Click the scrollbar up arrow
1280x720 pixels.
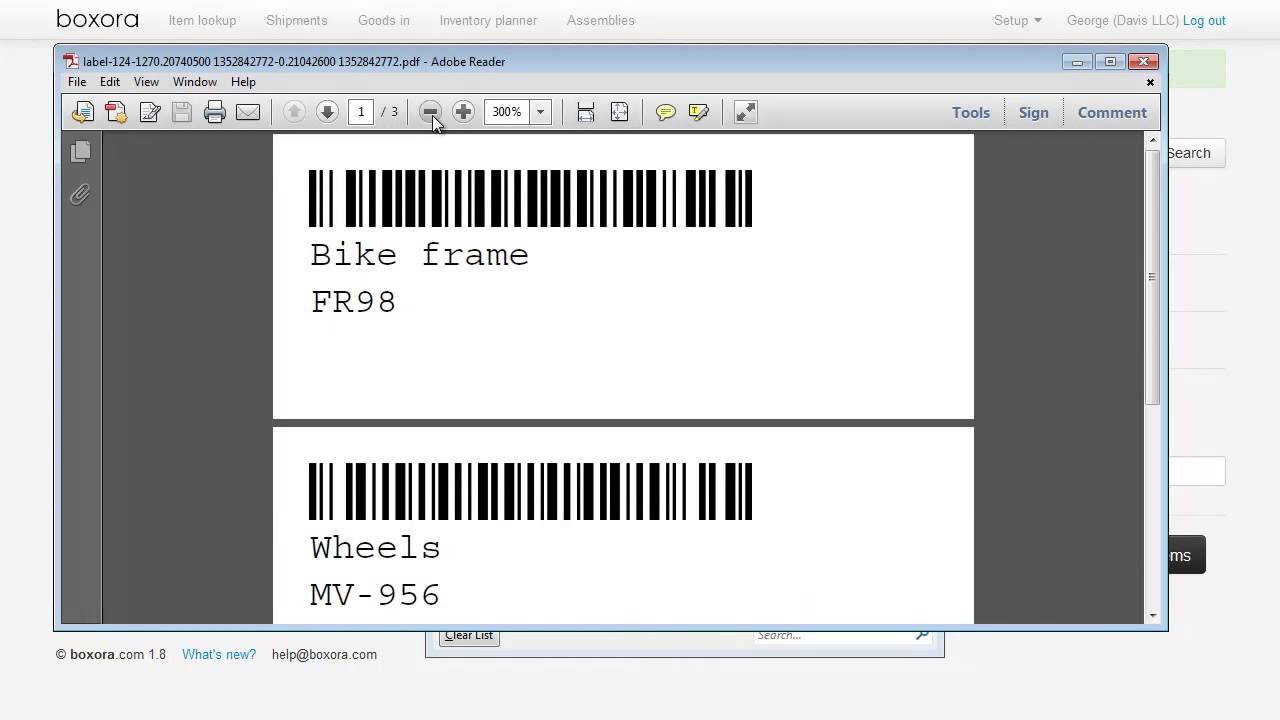1153,140
